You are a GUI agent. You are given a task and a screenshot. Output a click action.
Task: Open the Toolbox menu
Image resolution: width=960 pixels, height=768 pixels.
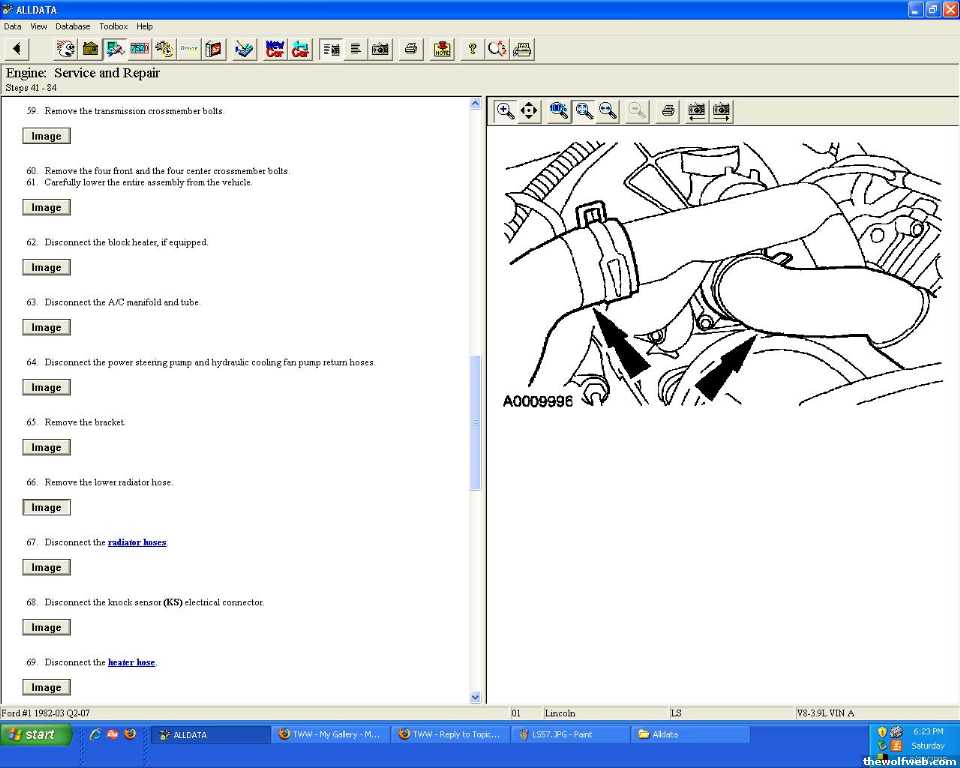pyautogui.click(x=113, y=26)
